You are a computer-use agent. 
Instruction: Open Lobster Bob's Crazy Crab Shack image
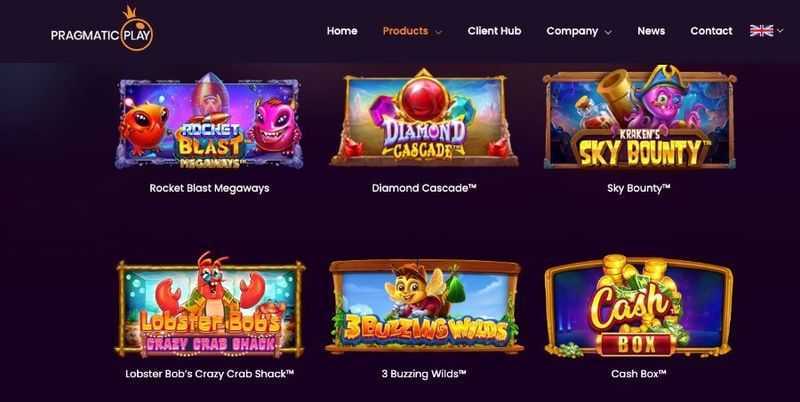210,305
